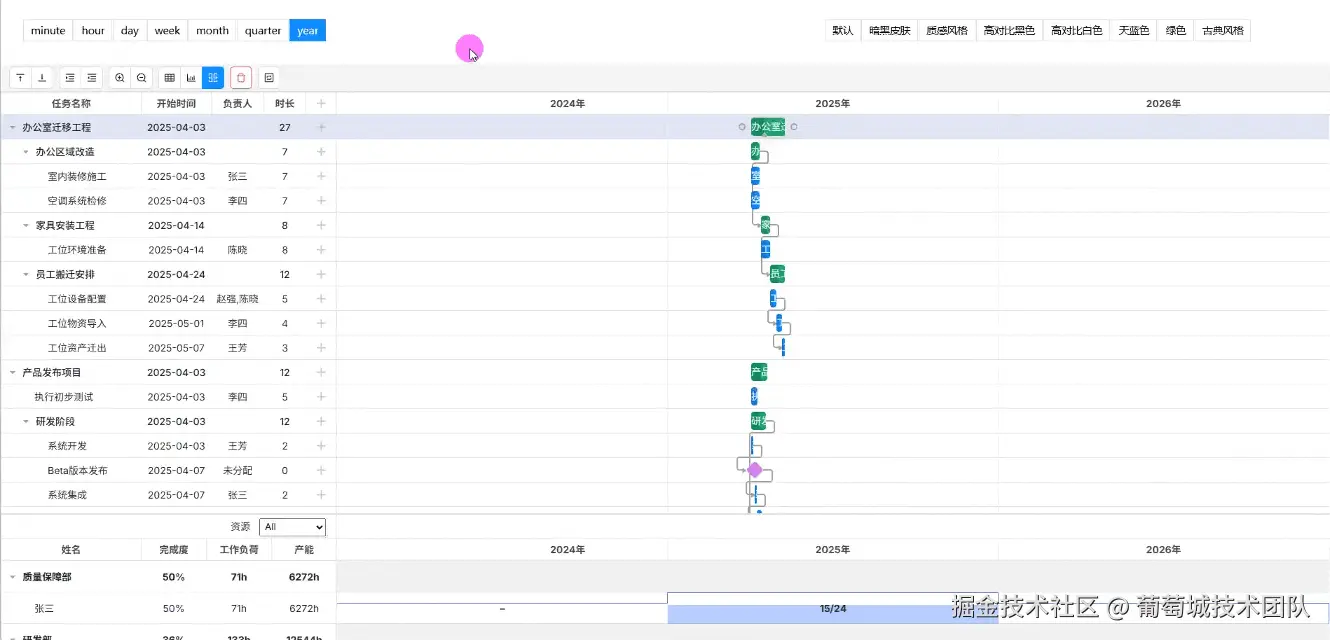This screenshot has height=640, width=1330.
Task: Select the split table-and-chart view icon
Action: click(213, 78)
